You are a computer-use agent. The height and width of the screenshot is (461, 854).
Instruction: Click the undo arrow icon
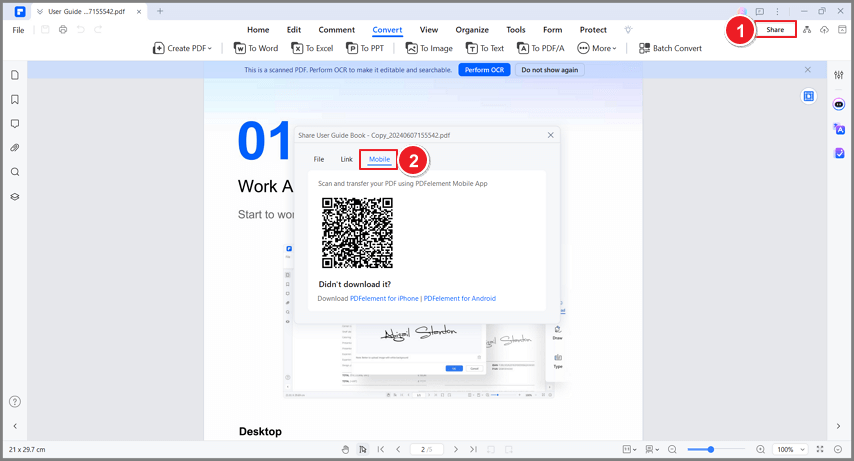81,29
